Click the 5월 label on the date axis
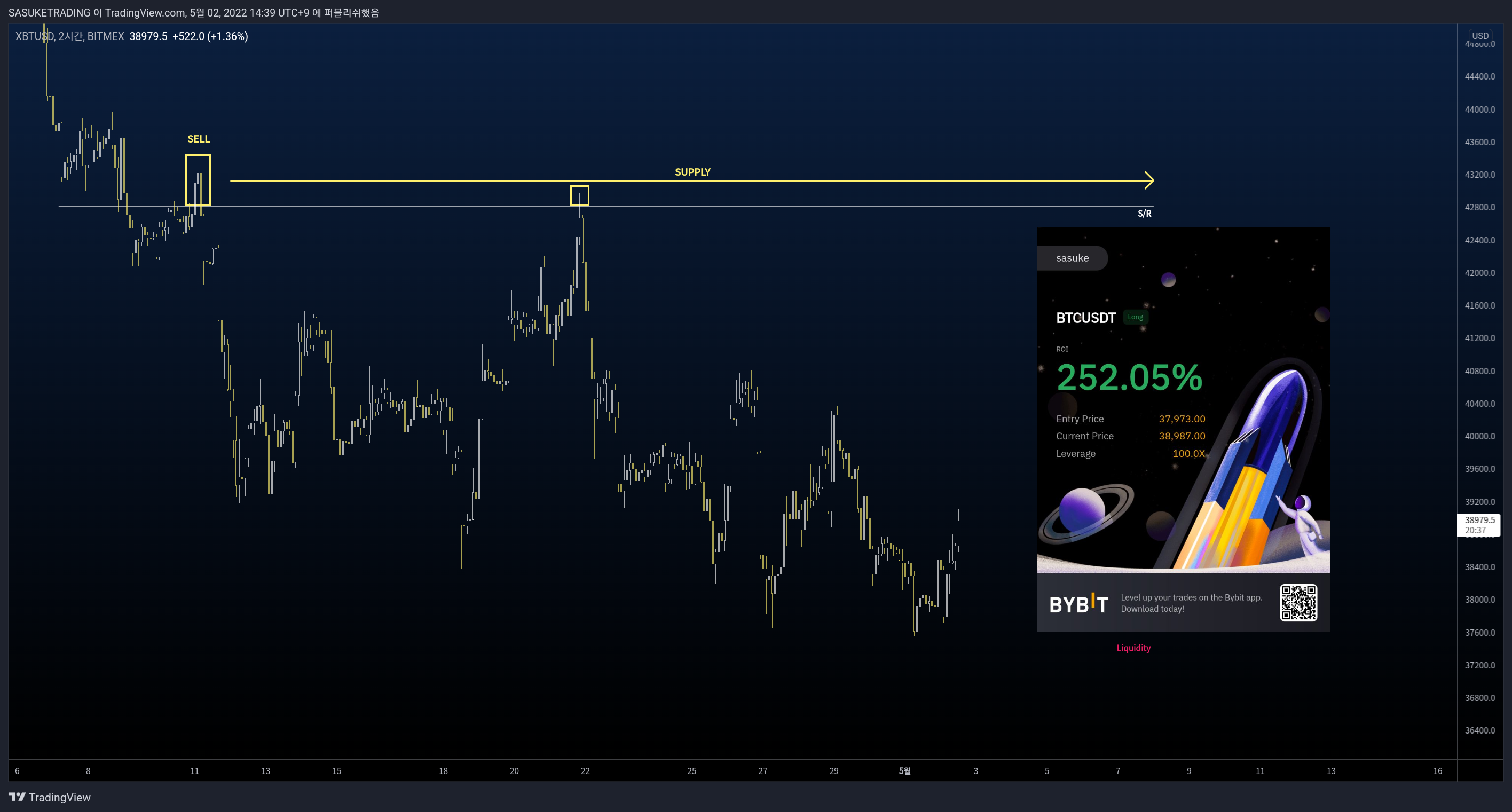The image size is (1512, 812). click(905, 772)
